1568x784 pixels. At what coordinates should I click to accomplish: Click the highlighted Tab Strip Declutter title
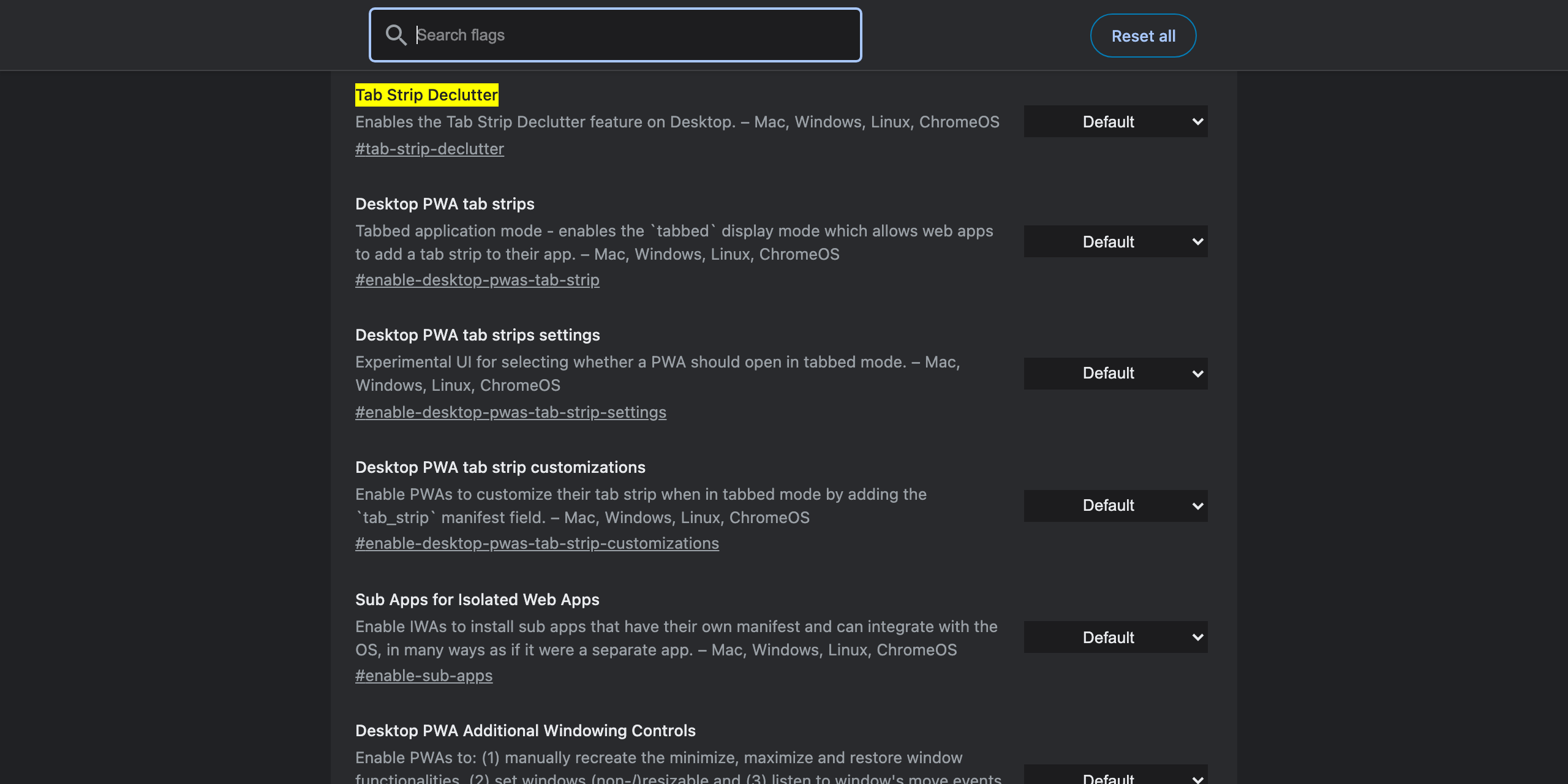[x=426, y=95]
